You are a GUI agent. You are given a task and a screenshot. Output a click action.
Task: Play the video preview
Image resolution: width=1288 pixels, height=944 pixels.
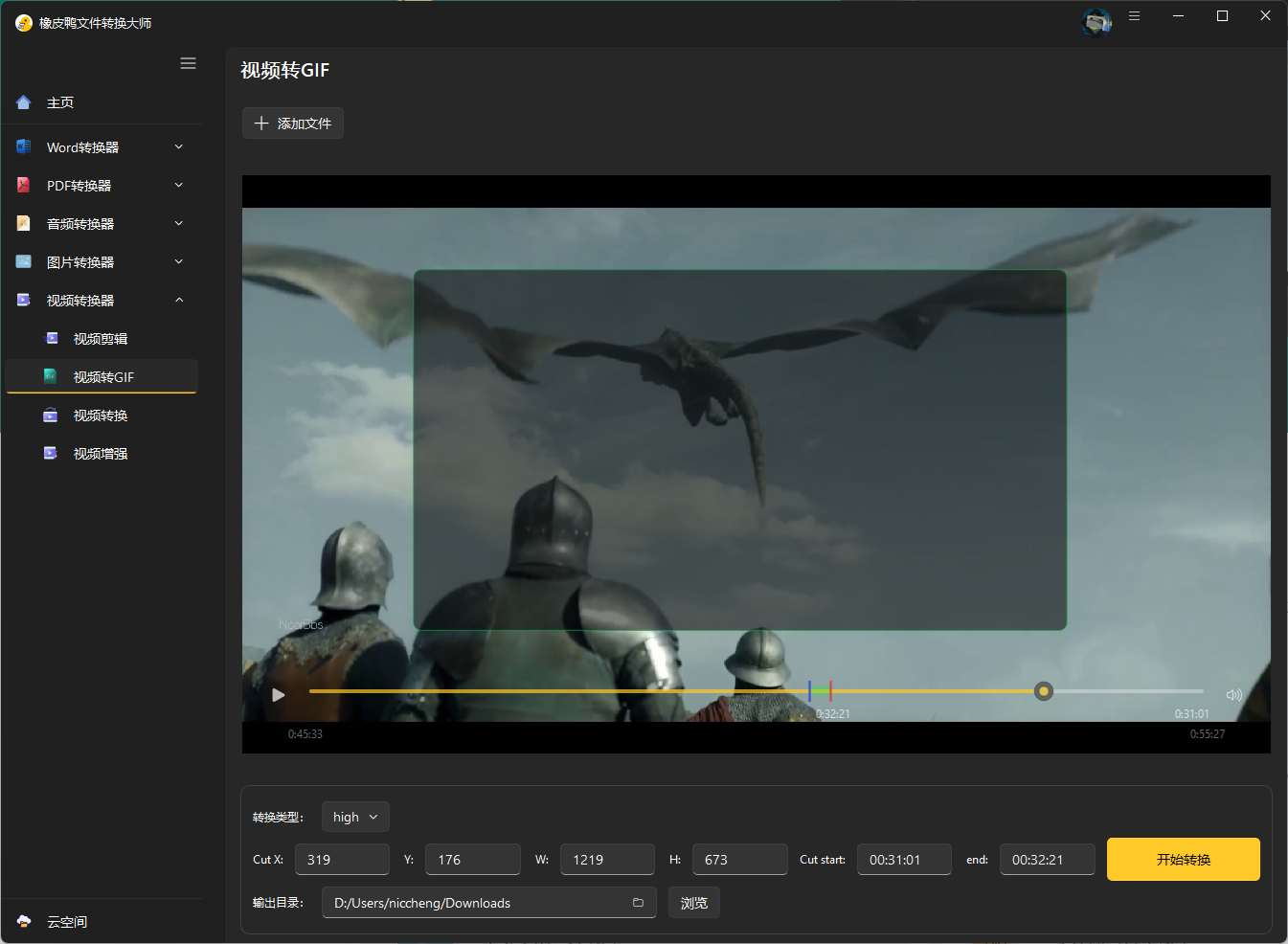point(278,695)
